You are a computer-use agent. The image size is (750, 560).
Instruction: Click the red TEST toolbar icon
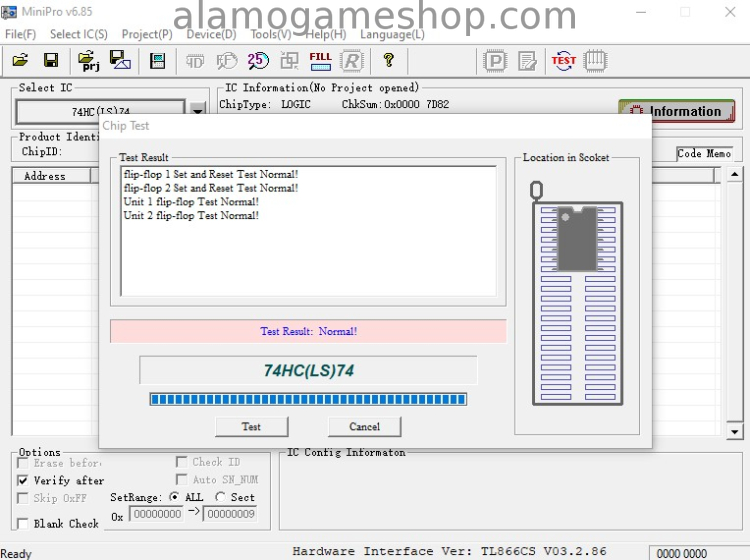coord(564,61)
